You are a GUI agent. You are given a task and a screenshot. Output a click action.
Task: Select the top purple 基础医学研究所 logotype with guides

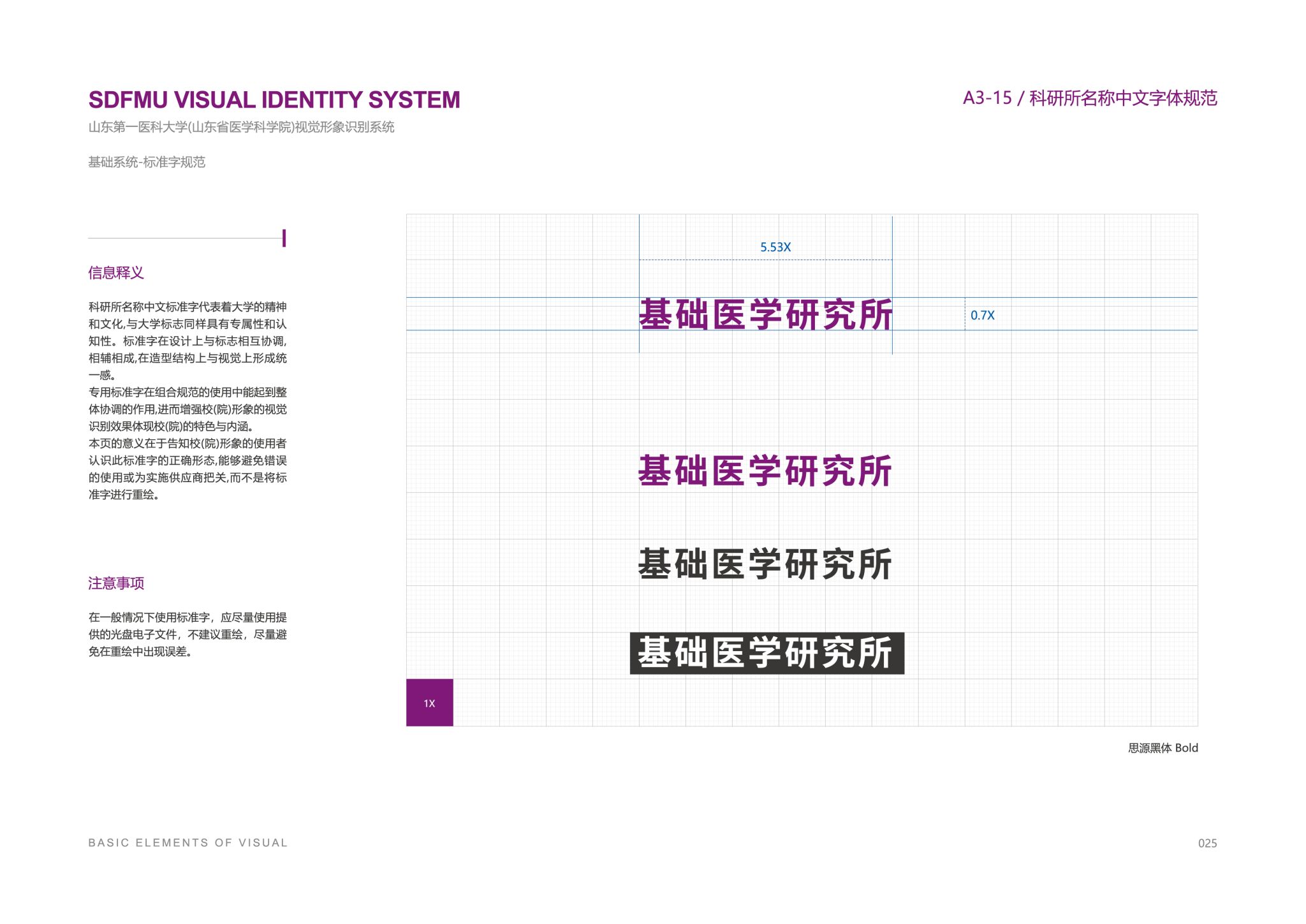[x=765, y=314]
